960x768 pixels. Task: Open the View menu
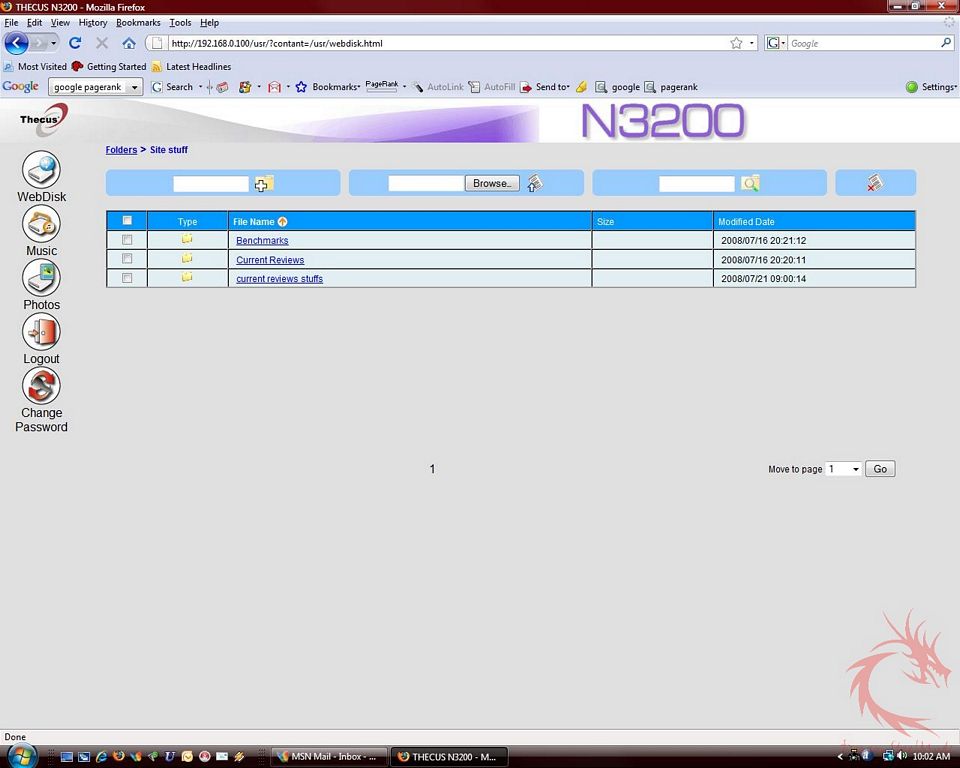coord(60,23)
